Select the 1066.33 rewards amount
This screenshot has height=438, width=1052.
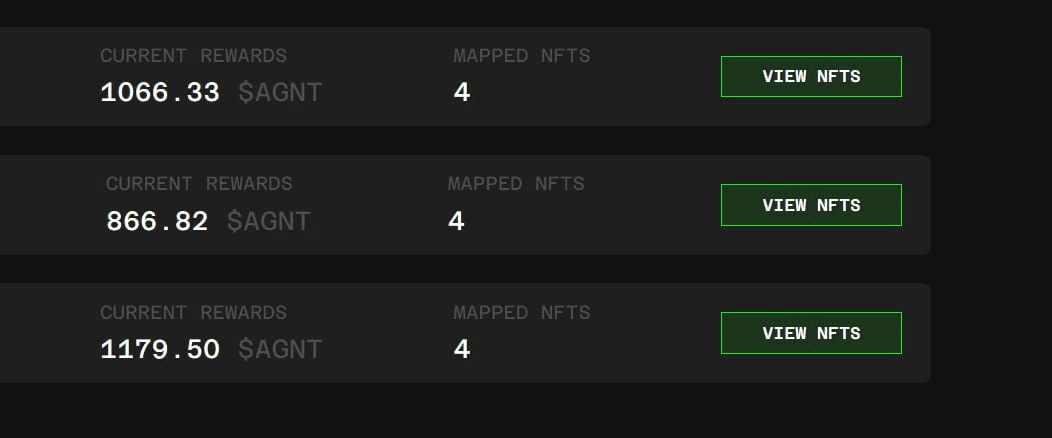click(x=160, y=93)
